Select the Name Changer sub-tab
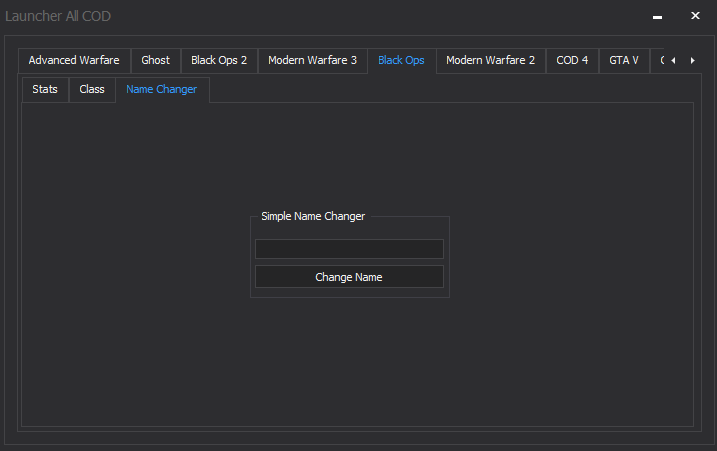Image resolution: width=717 pixels, height=451 pixels. pyautogui.click(x=162, y=90)
